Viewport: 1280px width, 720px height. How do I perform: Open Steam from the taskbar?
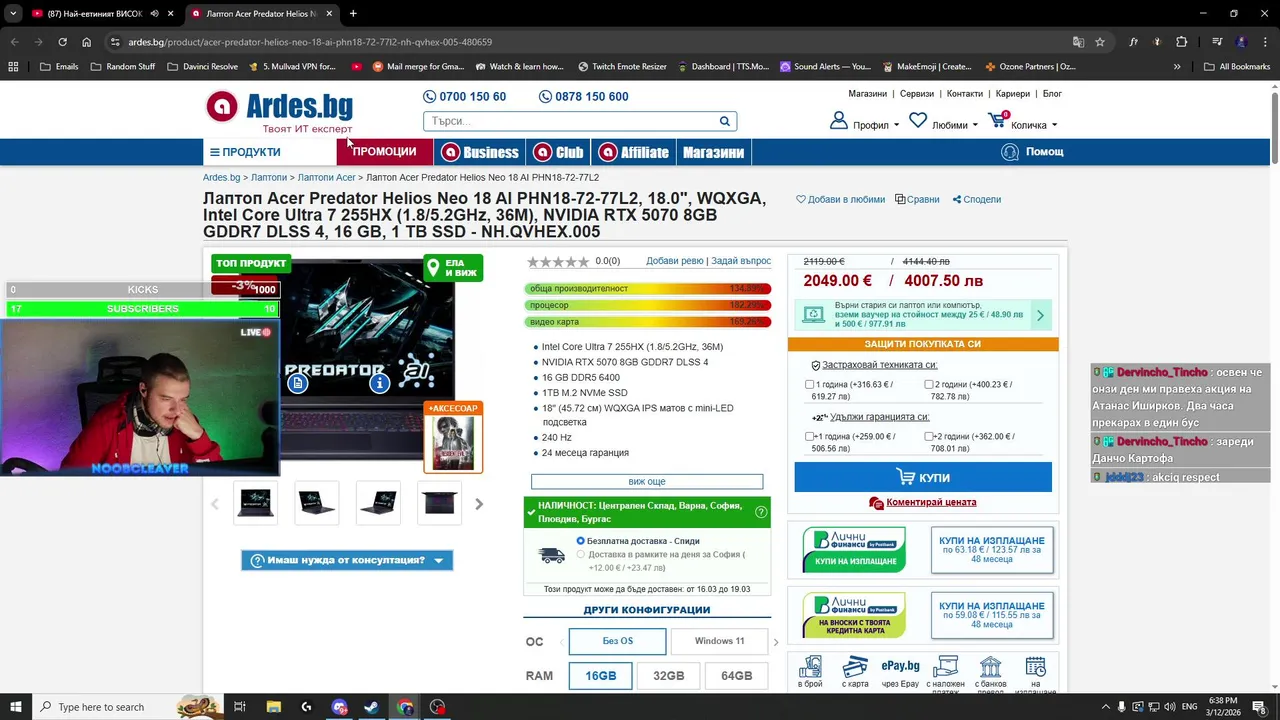[x=371, y=707]
